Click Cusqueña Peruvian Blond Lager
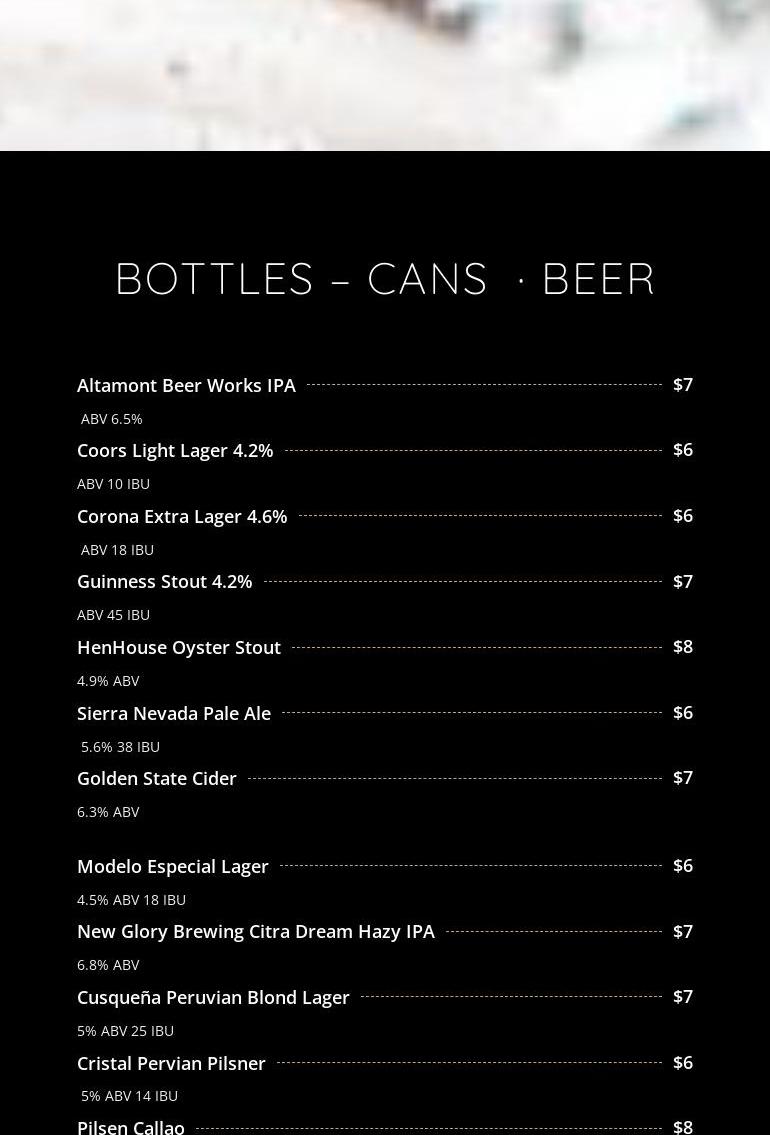770x1135 pixels. pos(213,997)
